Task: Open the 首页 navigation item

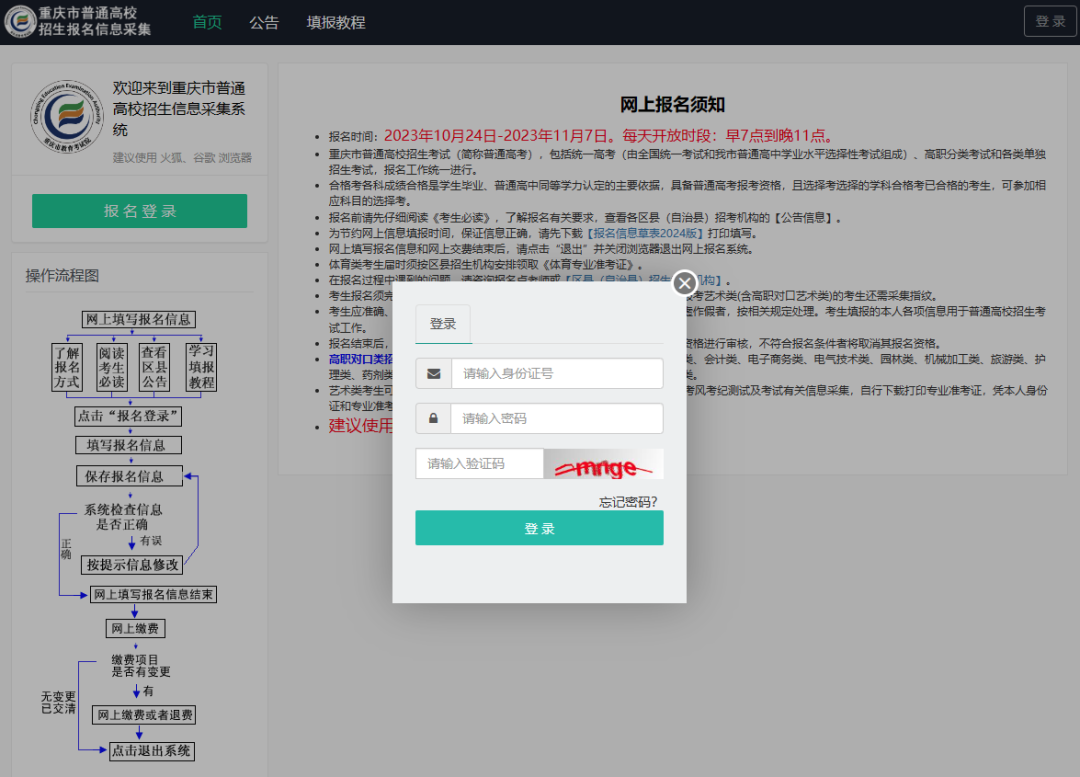Action: pos(207,22)
